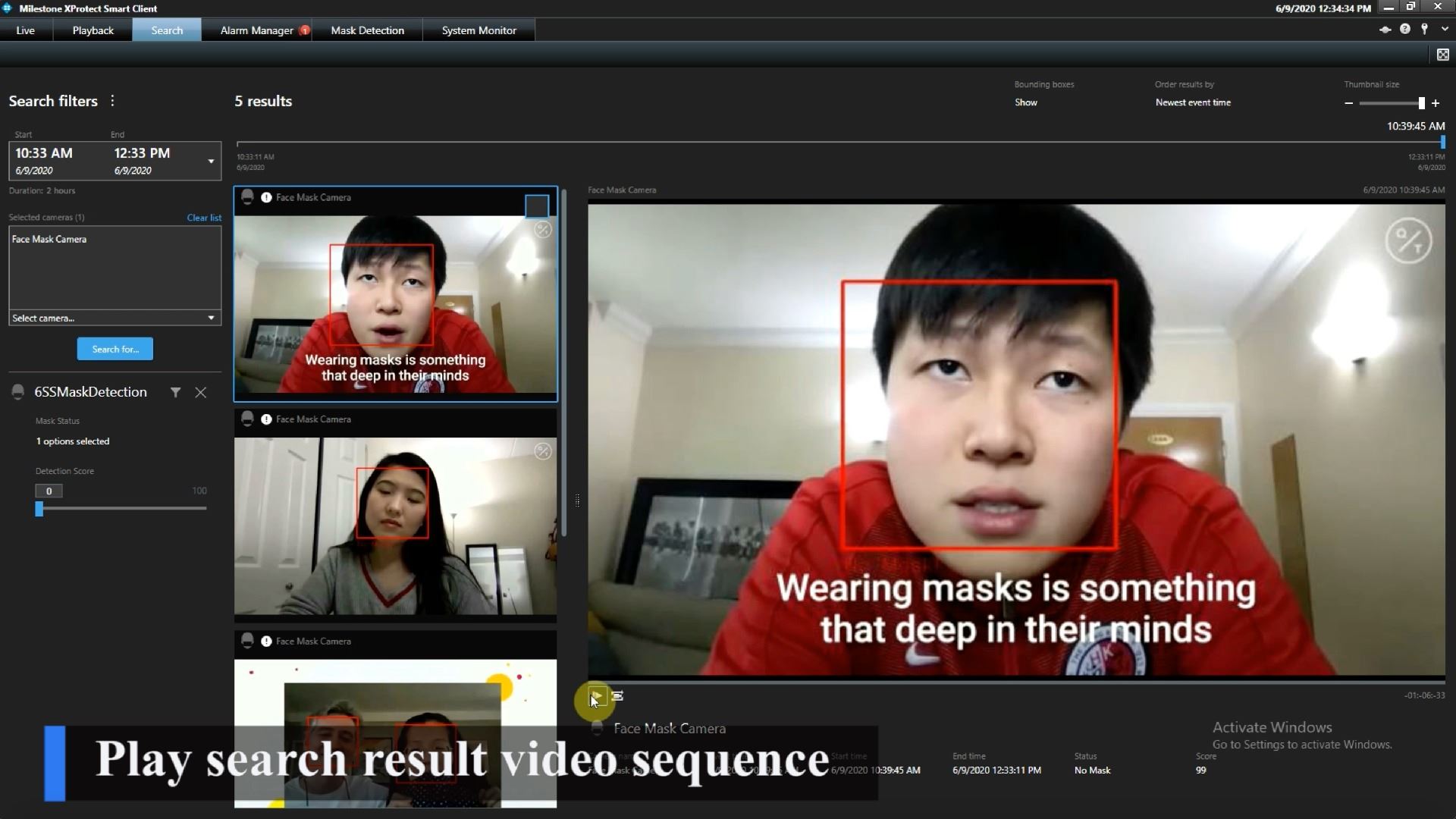Minimize the Smart Client window

(1389, 8)
